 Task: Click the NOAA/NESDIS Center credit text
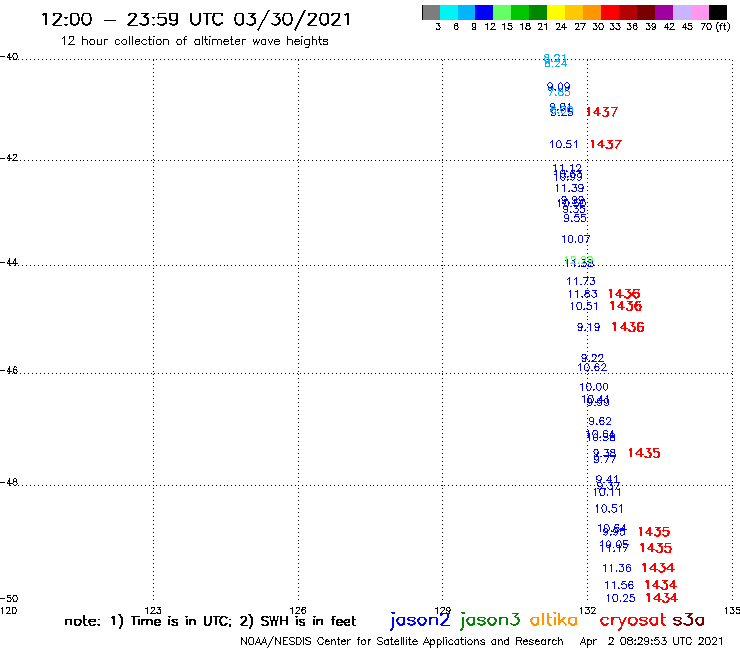pyautogui.click(x=402, y=641)
